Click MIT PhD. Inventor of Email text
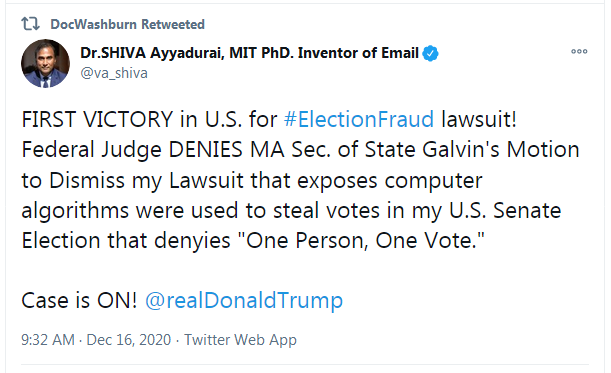 click(x=324, y=53)
